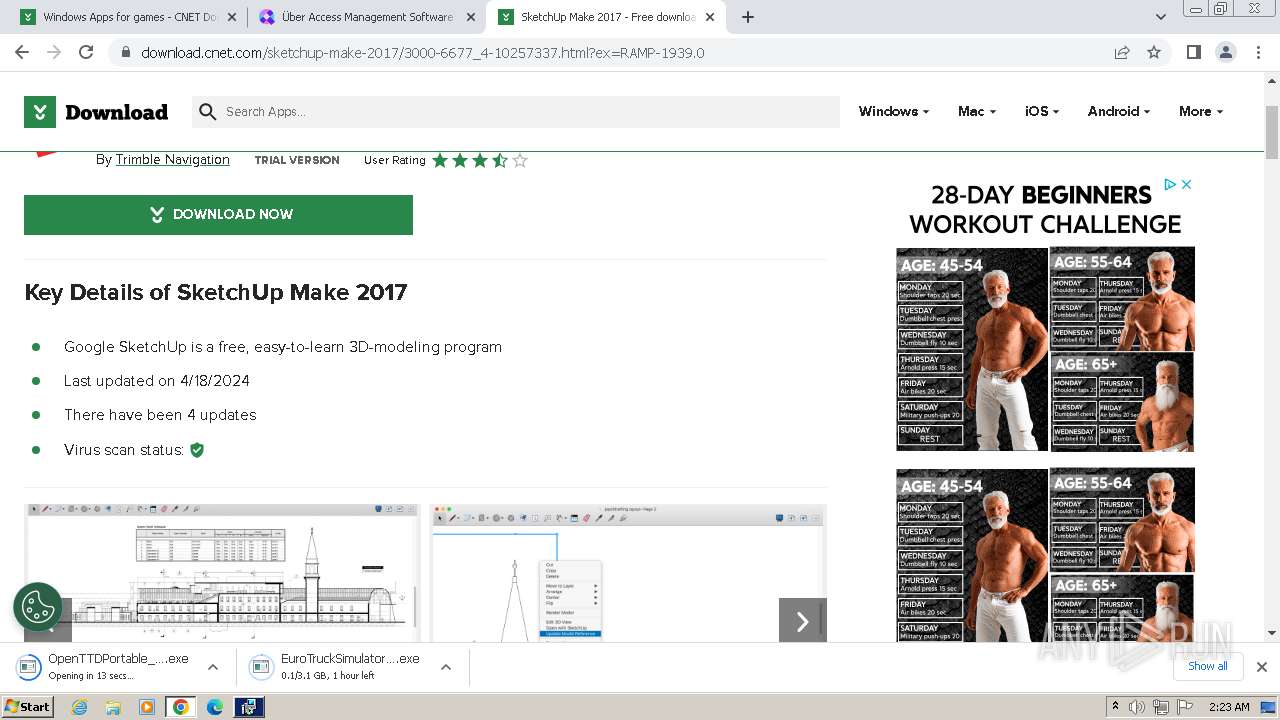This screenshot has width=1280, height=720.
Task: Close the workout challenge ad
Action: click(1187, 185)
